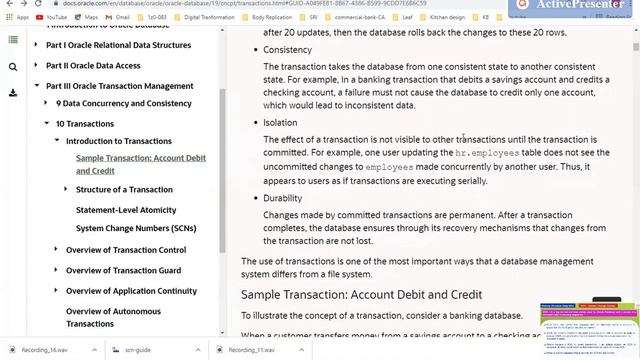Viewport: 640px width, 360px height.
Task: Open the YouTube bookmark
Action: coord(51,17)
